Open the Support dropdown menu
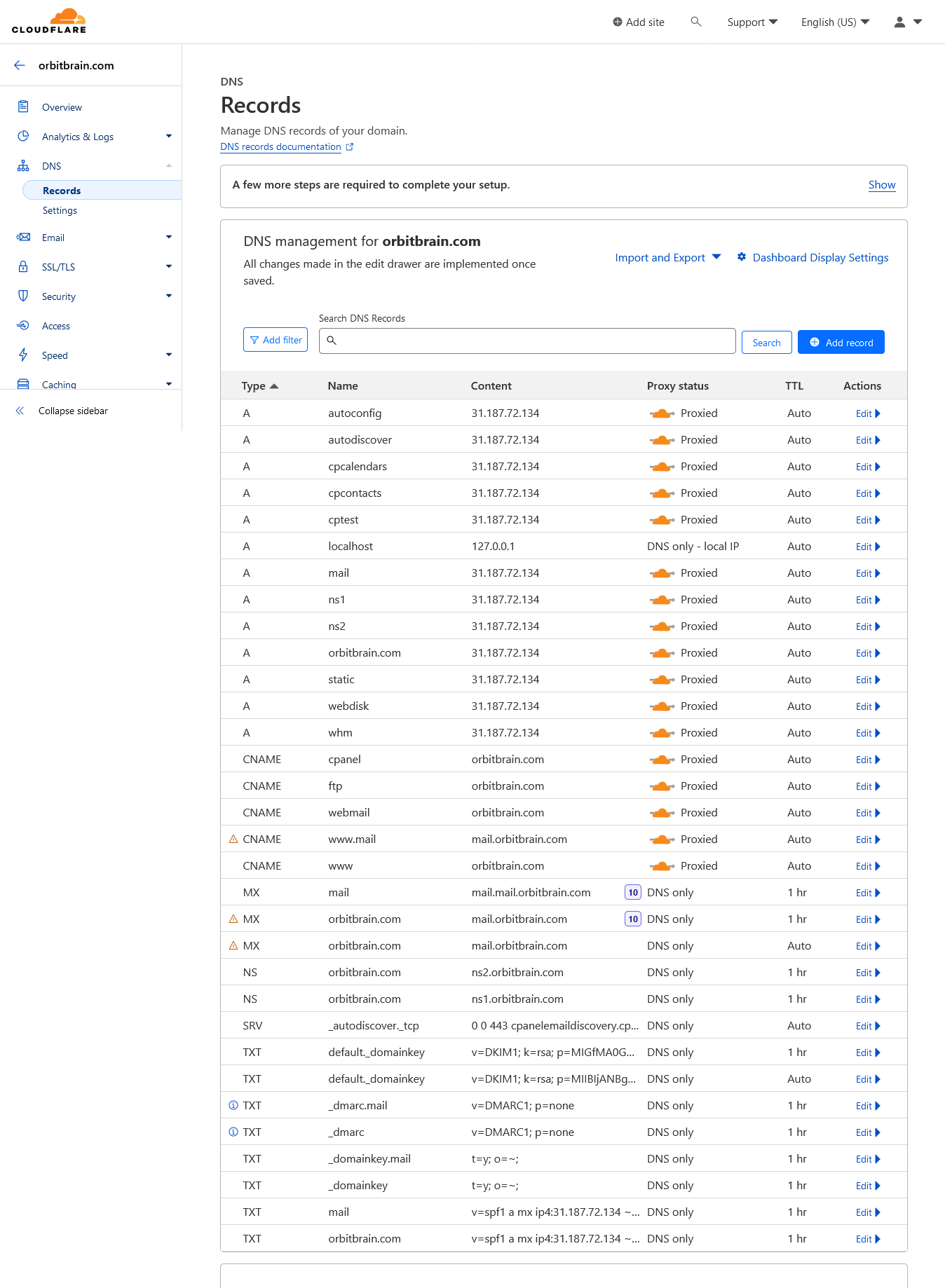This screenshot has height=1288, width=945. coord(752,22)
